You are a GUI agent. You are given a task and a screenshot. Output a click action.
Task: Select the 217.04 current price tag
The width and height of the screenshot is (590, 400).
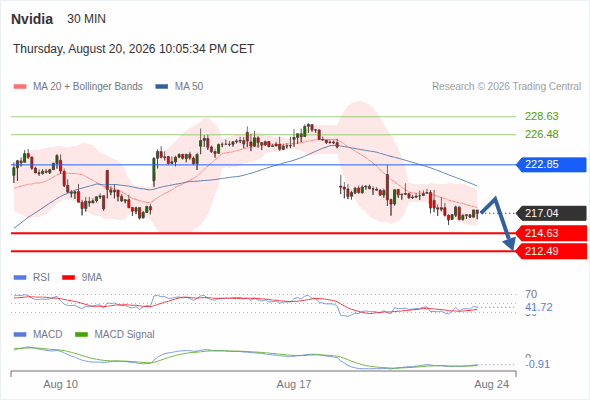point(551,213)
